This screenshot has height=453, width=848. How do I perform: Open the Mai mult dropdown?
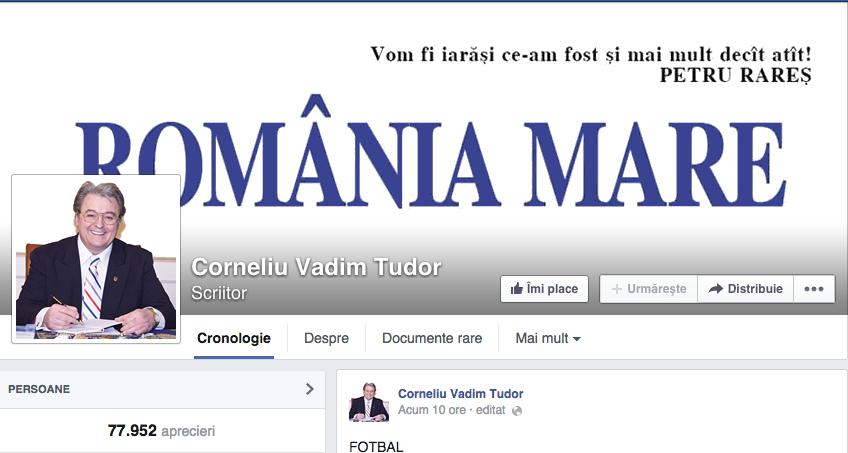[x=548, y=338]
